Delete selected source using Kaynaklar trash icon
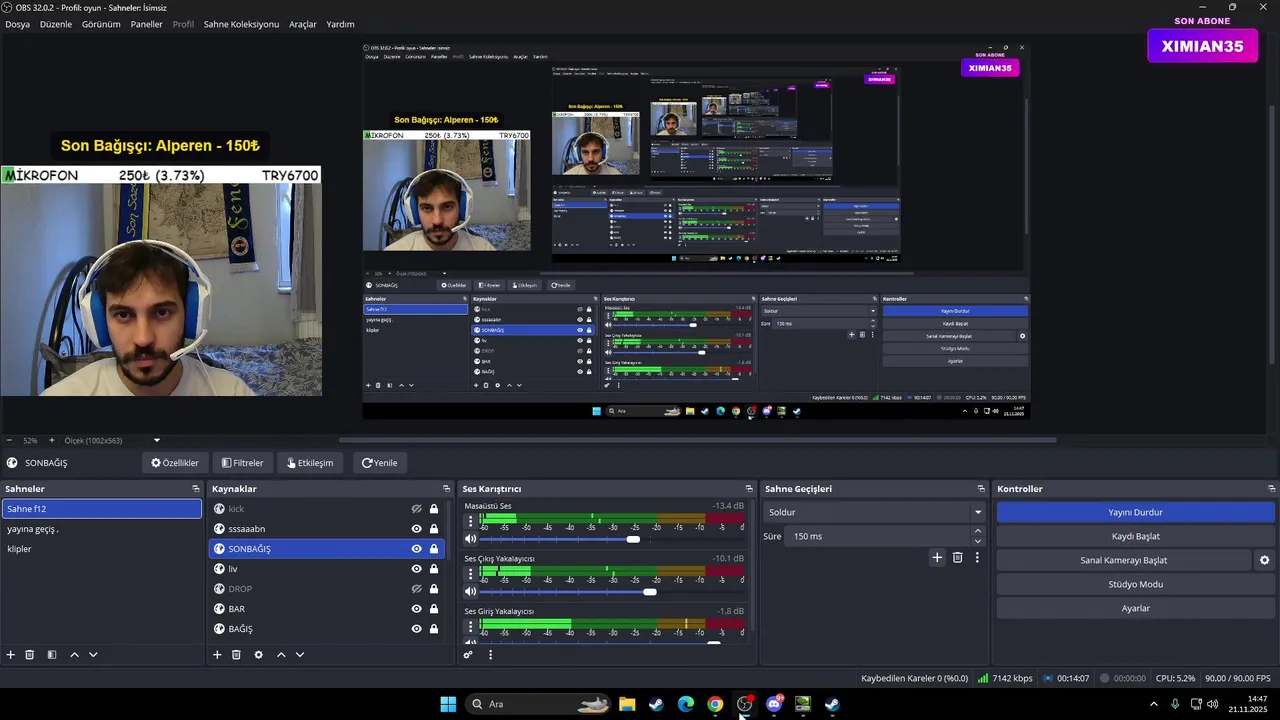Screen dimensions: 1280x720 pos(236,655)
